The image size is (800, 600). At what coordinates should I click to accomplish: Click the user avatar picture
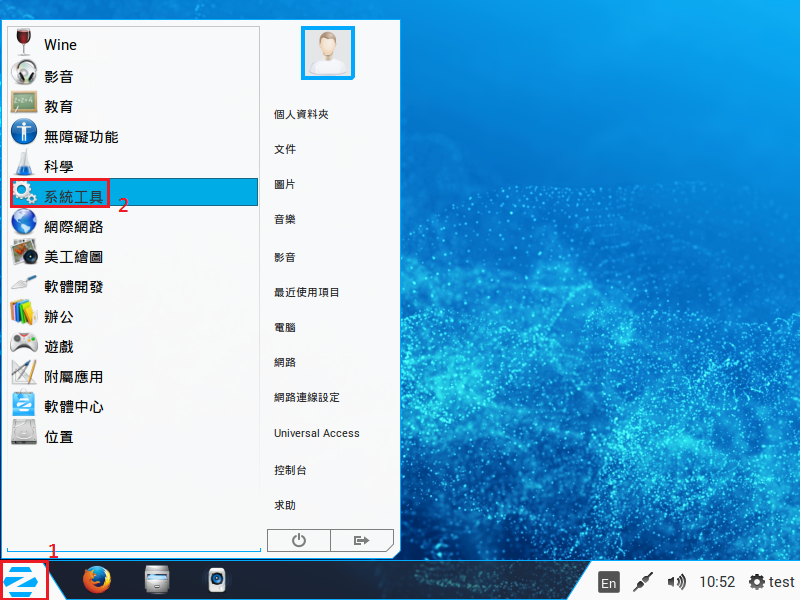[328, 53]
